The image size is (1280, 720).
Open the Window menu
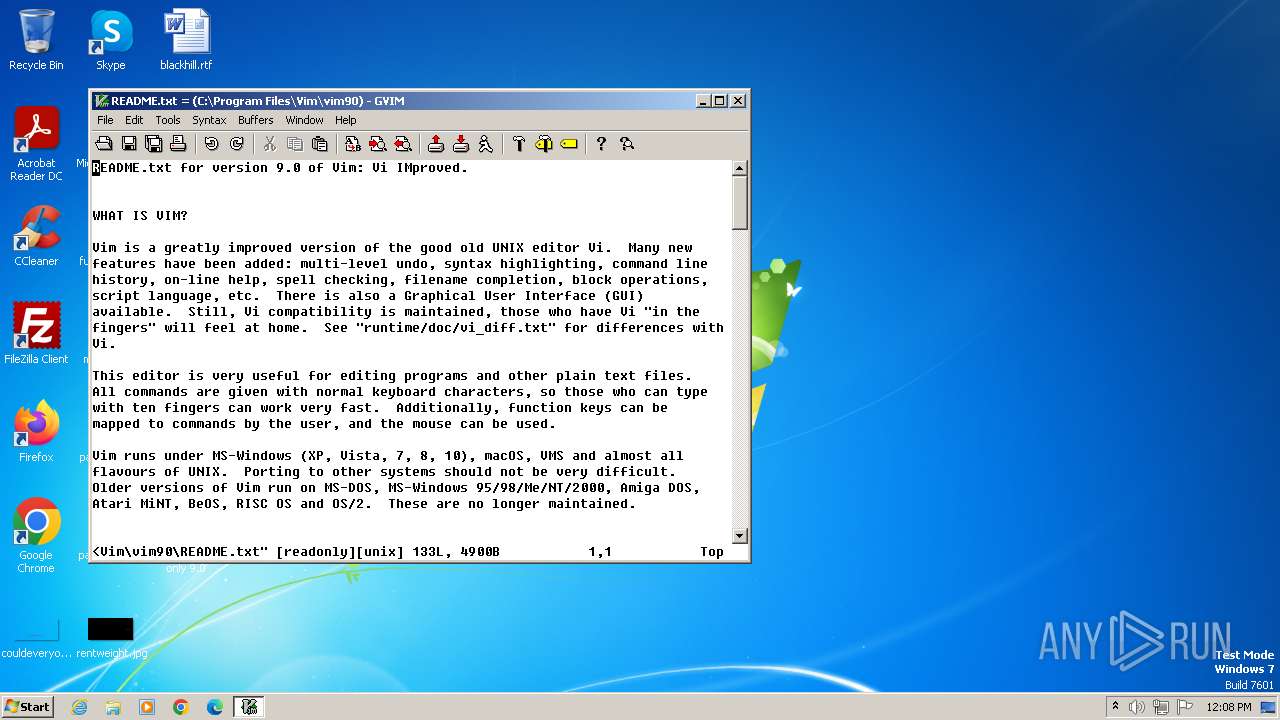click(304, 120)
